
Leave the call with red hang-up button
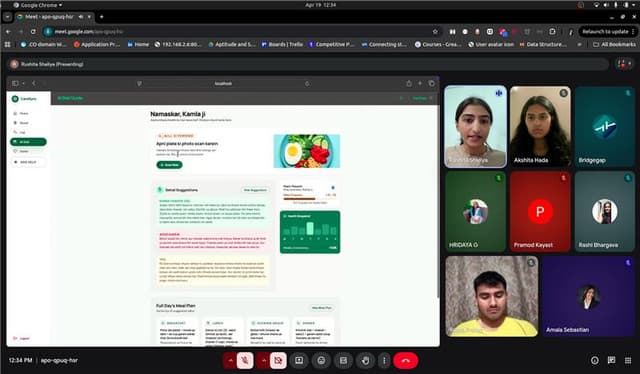[x=406, y=361]
